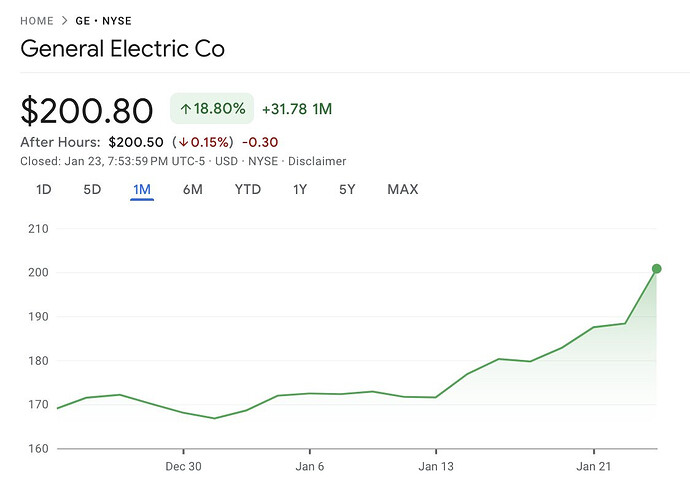Select the 1M chart range tab
Viewport: 690px width, 478px height.
click(141, 189)
